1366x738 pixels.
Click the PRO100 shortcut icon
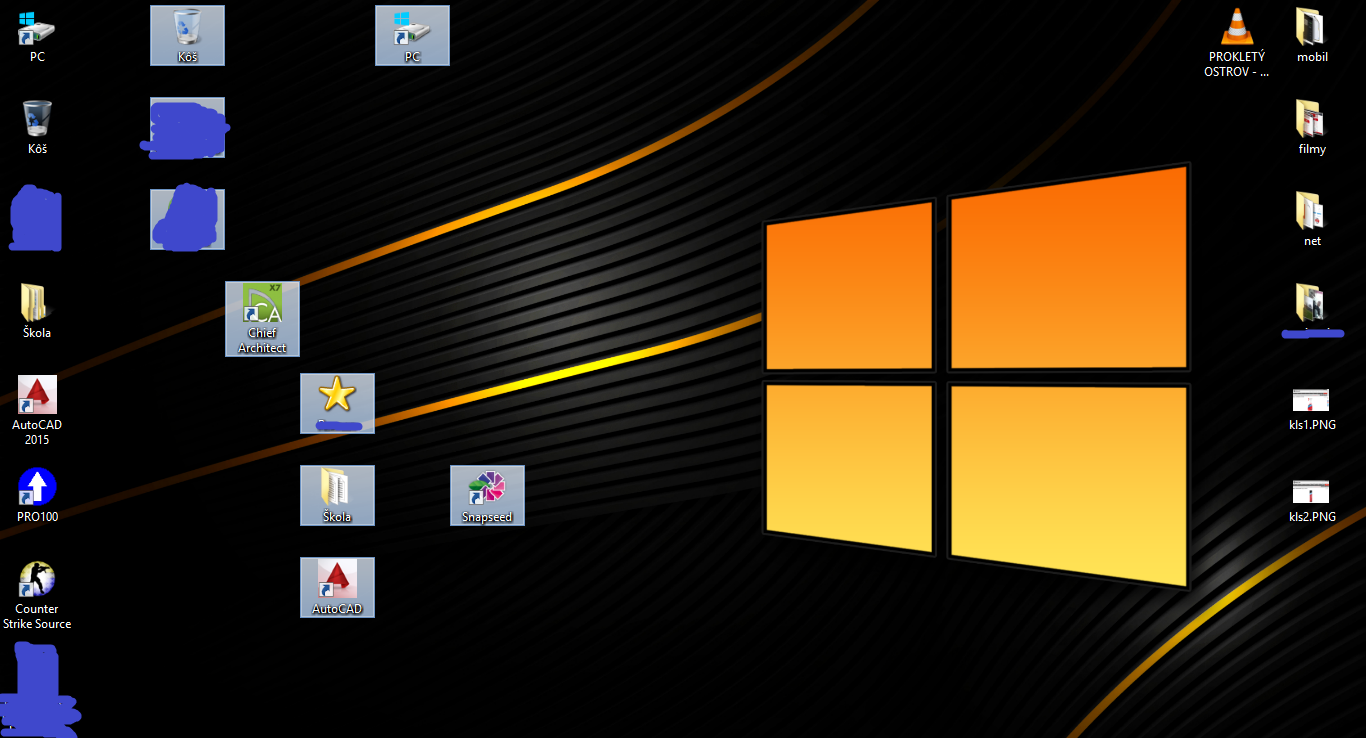coord(37,496)
